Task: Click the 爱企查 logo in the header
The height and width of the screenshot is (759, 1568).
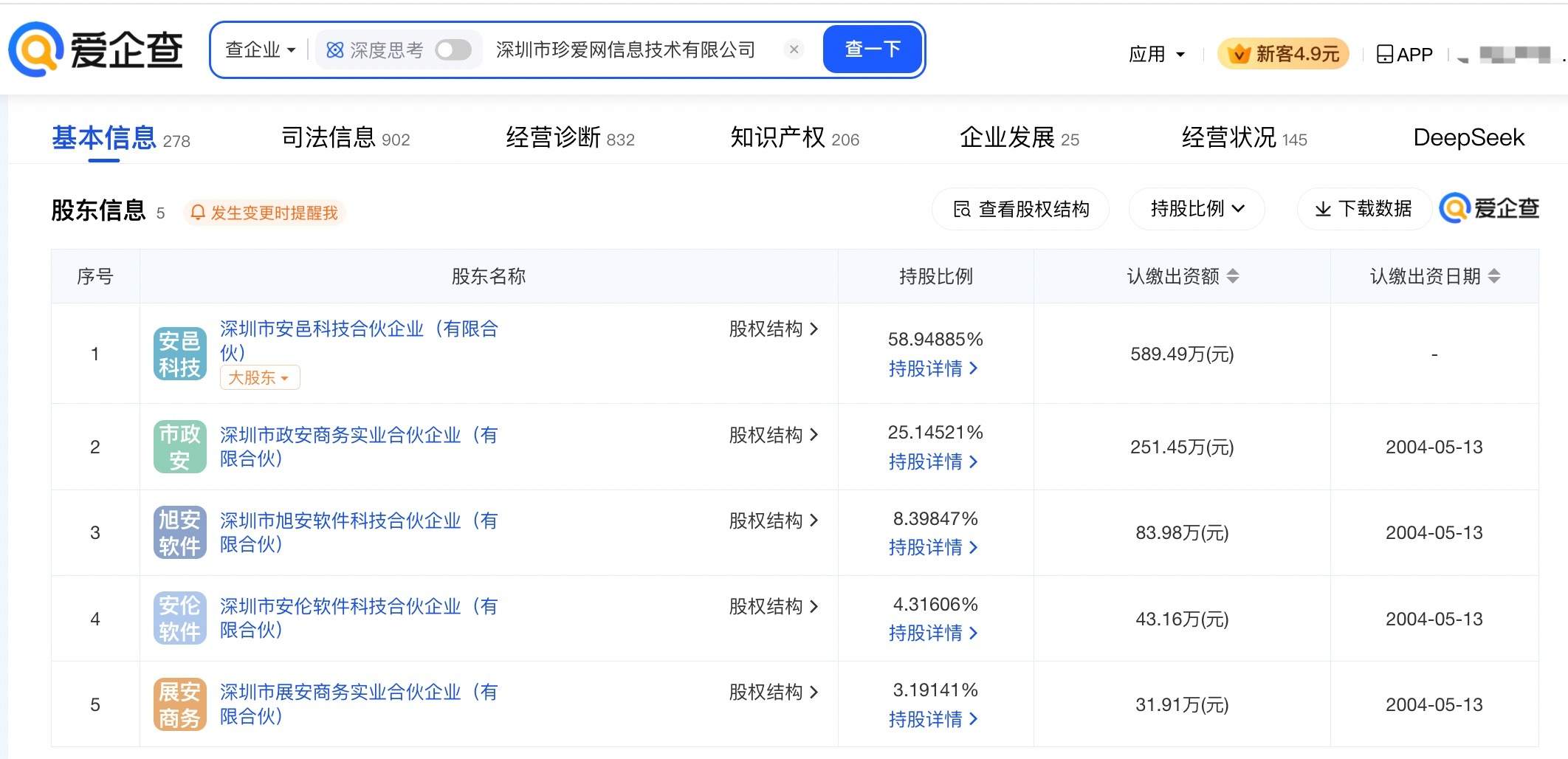Action: click(x=96, y=50)
